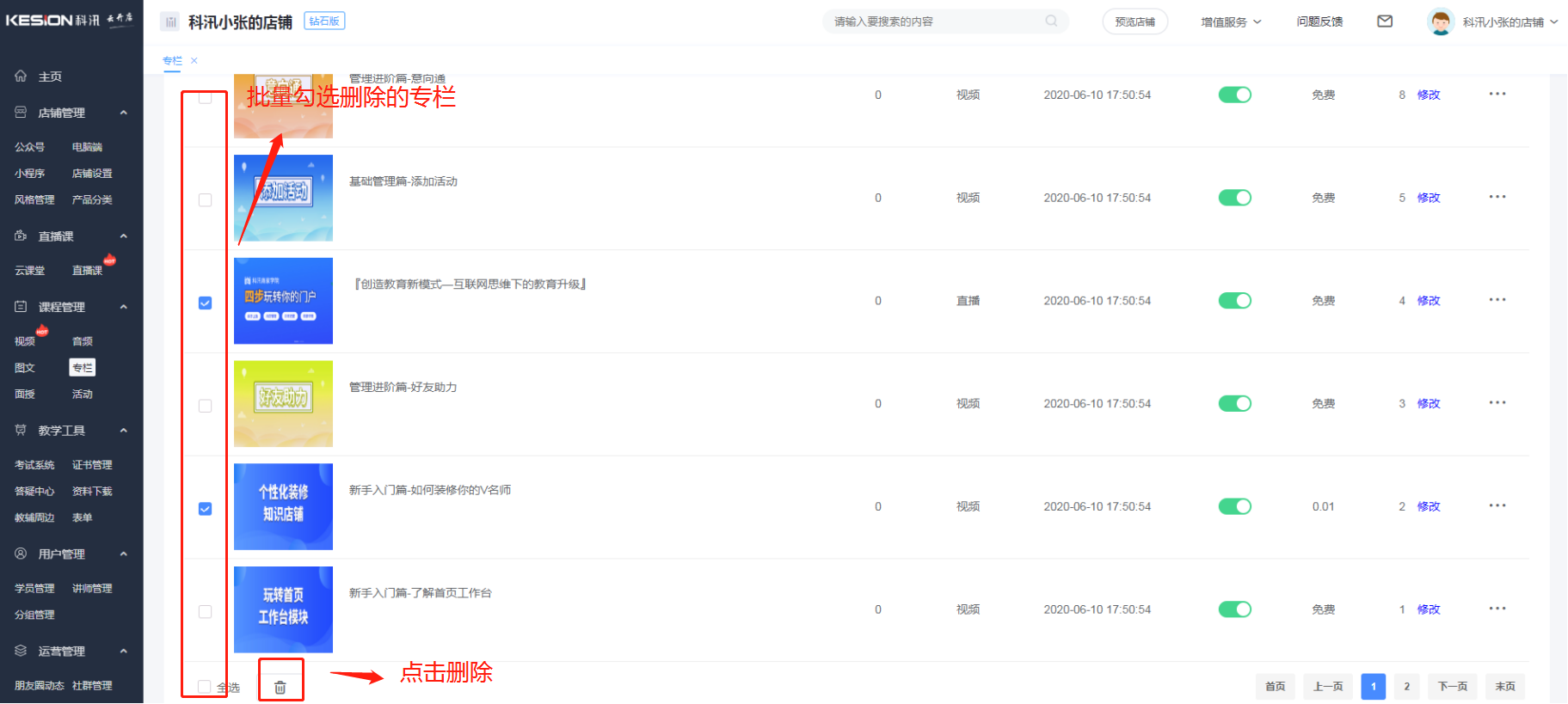The height and width of the screenshot is (704, 1568).
Task: Open the mail messages icon
Action: (x=1385, y=21)
